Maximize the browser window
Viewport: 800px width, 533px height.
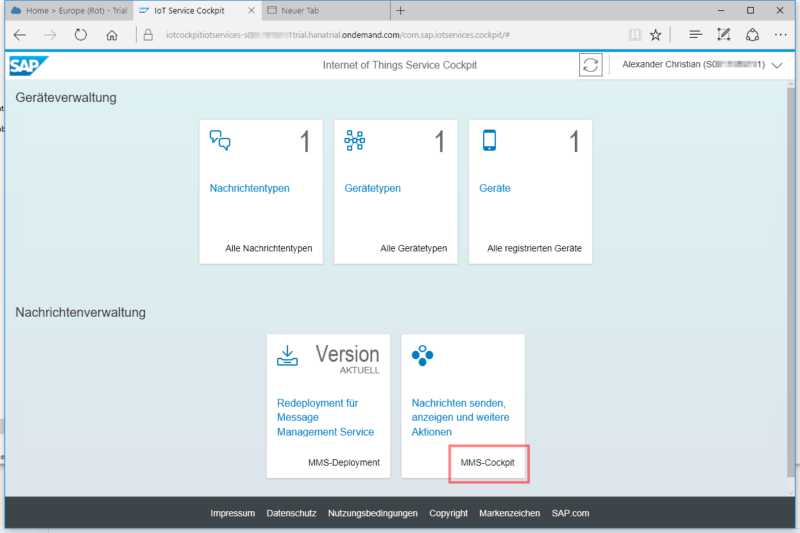click(751, 10)
